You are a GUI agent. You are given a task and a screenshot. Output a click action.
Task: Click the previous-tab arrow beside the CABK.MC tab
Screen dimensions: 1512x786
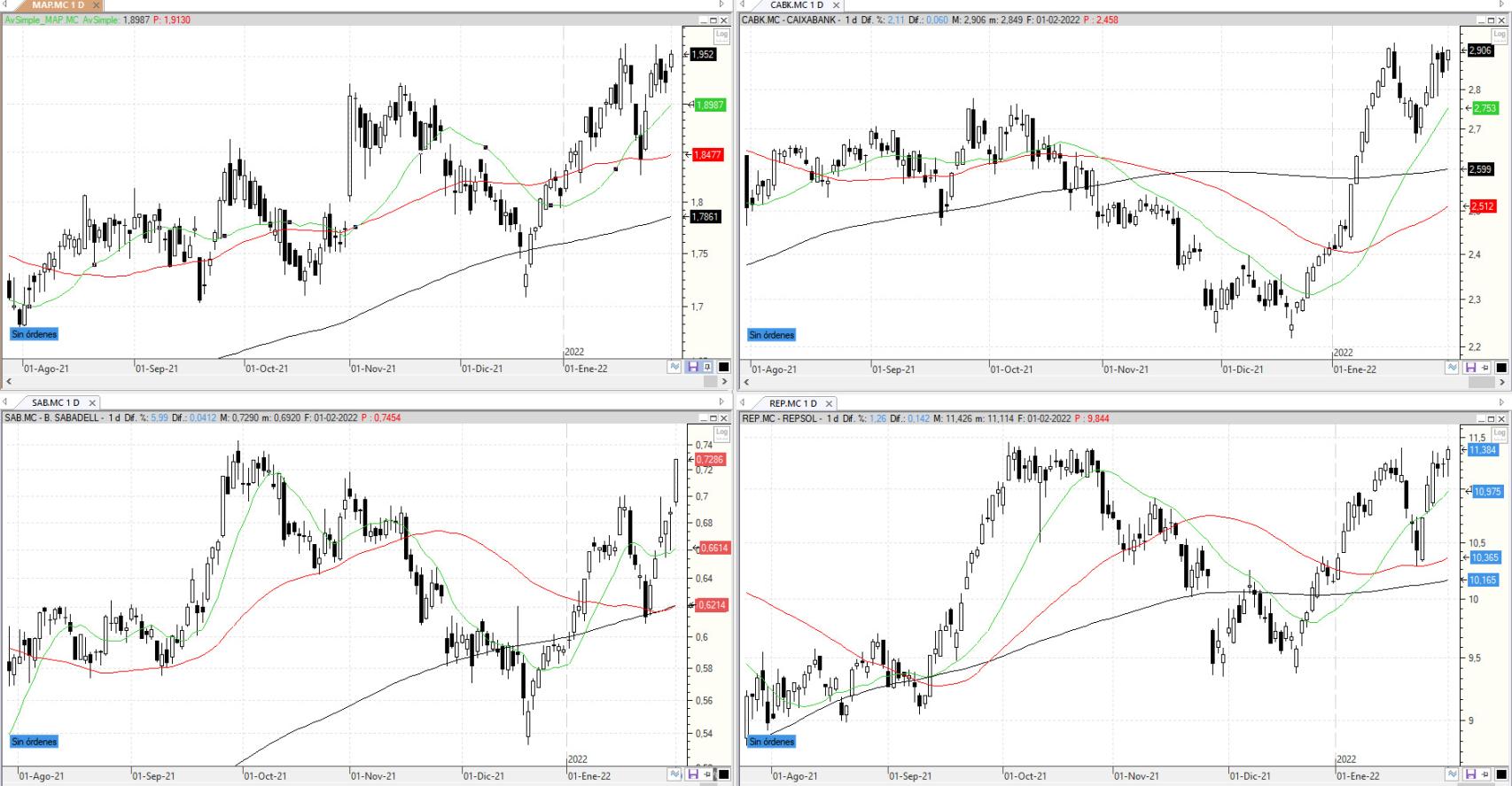click(742, 5)
